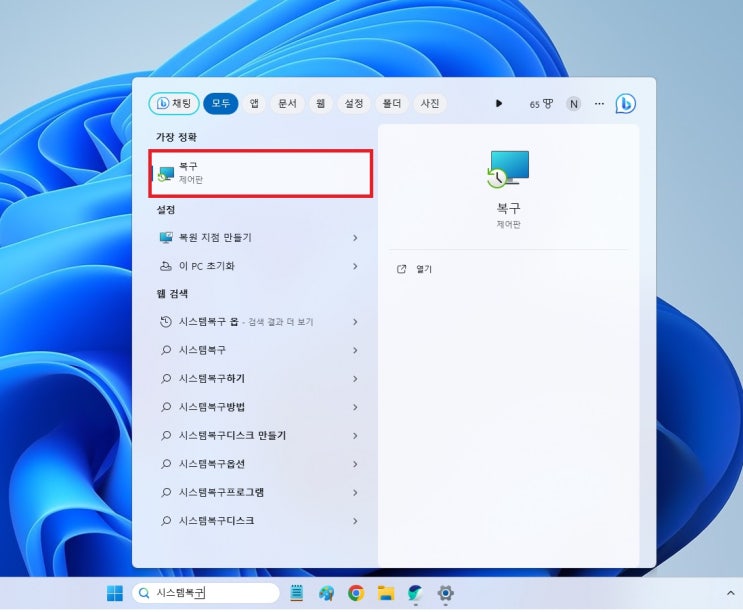Screen dimensions: 743x612
Task: Select the 시스템복구 web suggestion
Action: pyautogui.click(x=260, y=350)
